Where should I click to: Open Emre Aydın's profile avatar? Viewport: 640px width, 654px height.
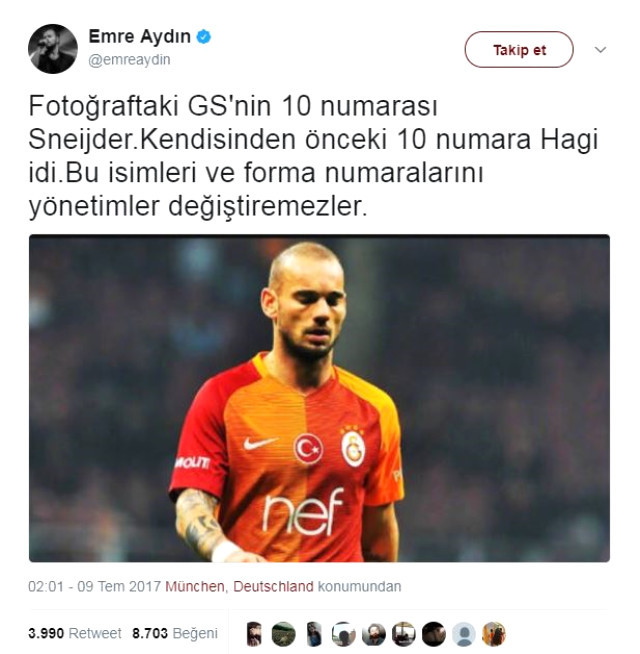pos(53,49)
